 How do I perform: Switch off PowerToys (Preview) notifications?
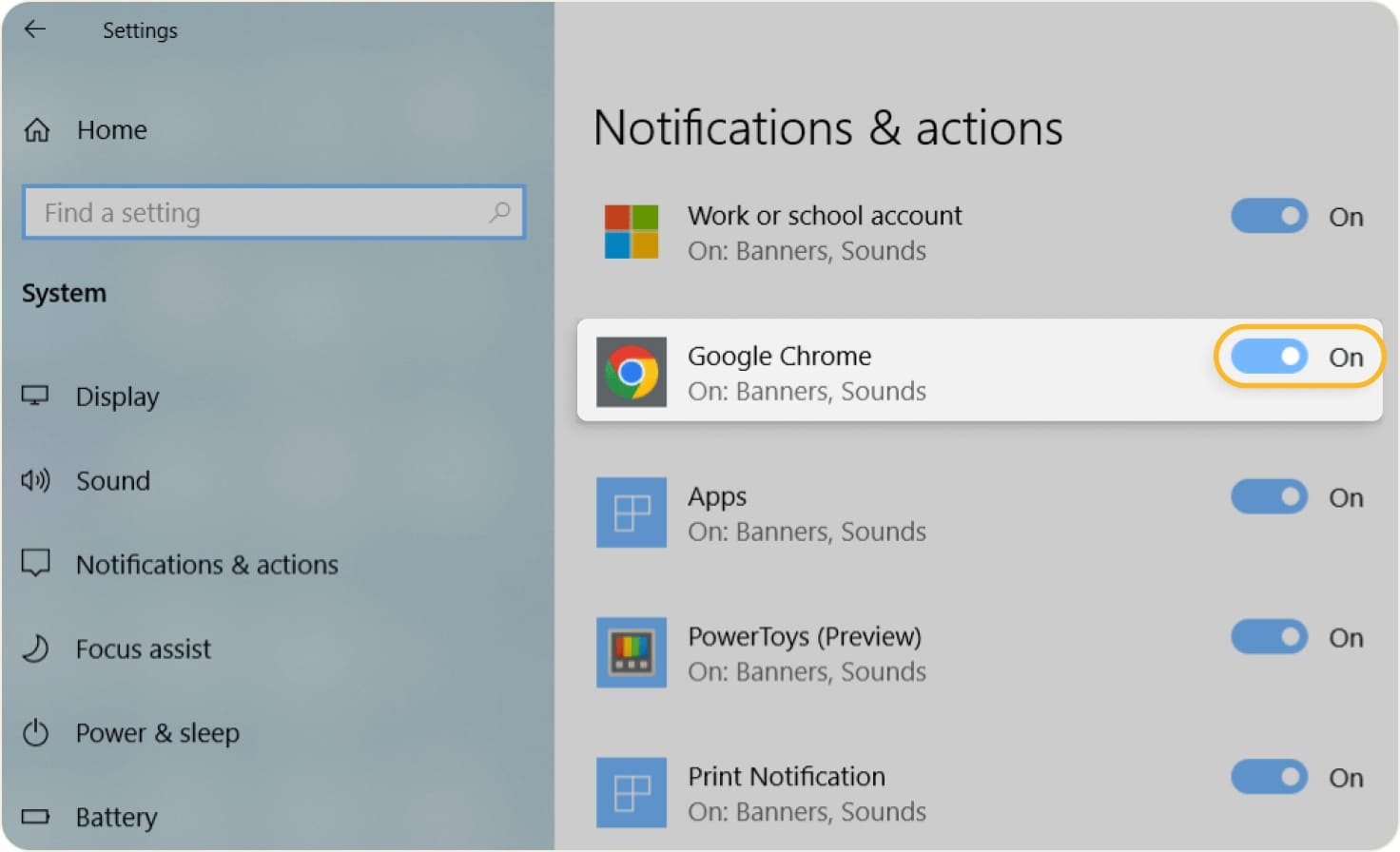[1269, 637]
